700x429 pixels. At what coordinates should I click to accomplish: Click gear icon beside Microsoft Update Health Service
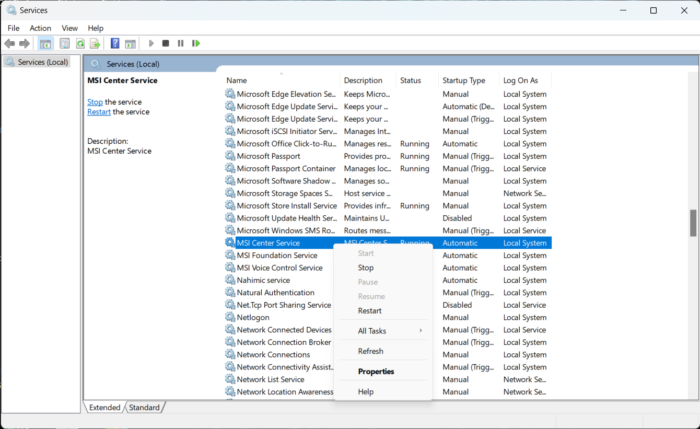coord(230,218)
